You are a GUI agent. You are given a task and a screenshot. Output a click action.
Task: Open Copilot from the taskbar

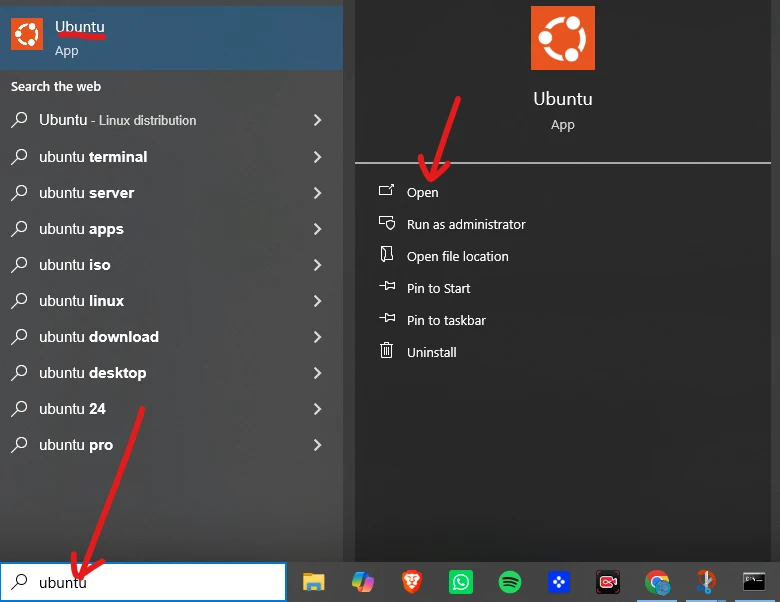pyautogui.click(x=363, y=582)
